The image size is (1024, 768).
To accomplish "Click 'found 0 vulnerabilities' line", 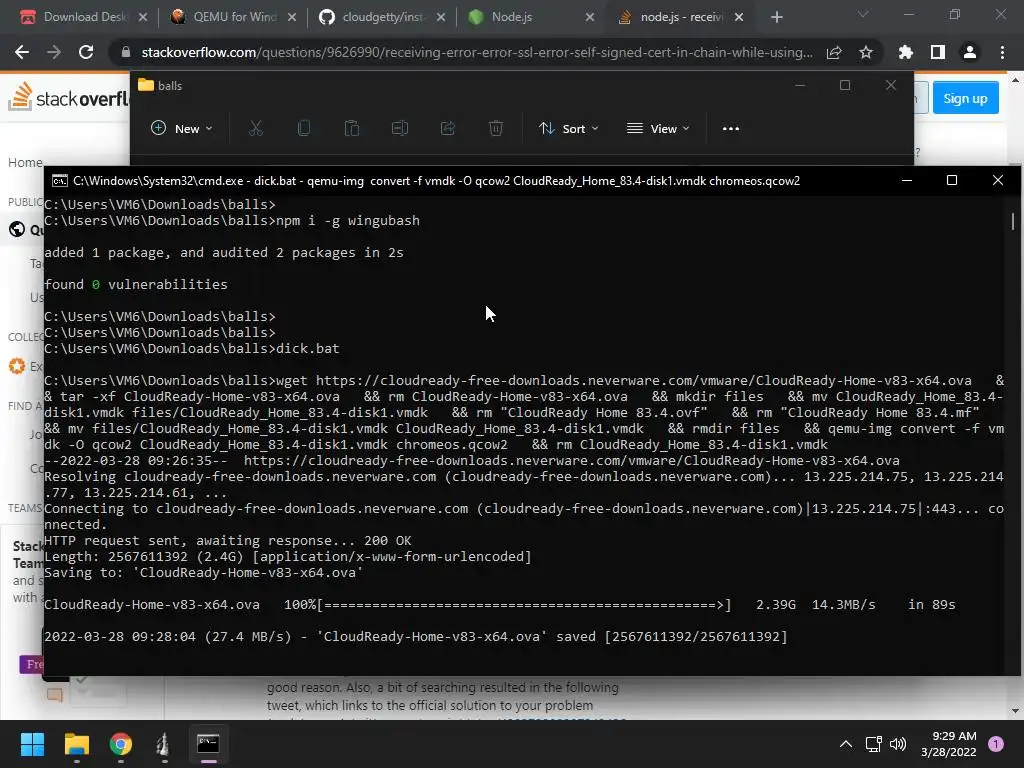I will [136, 285].
